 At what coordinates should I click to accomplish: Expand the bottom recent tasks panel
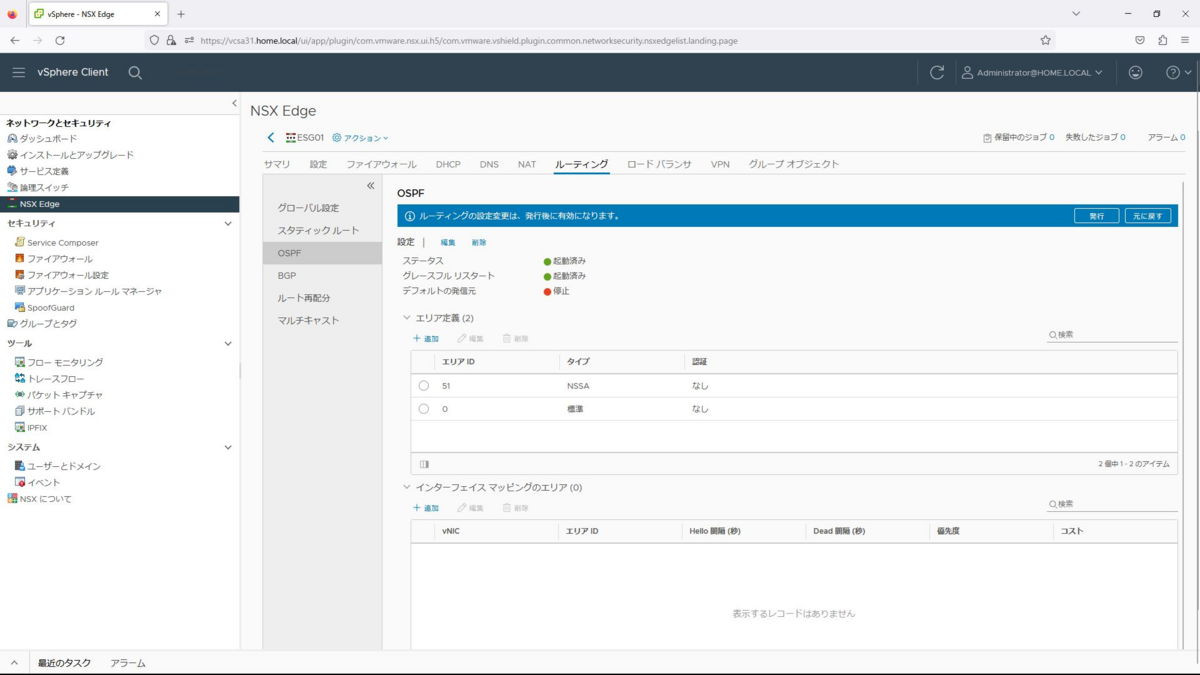click(14, 663)
